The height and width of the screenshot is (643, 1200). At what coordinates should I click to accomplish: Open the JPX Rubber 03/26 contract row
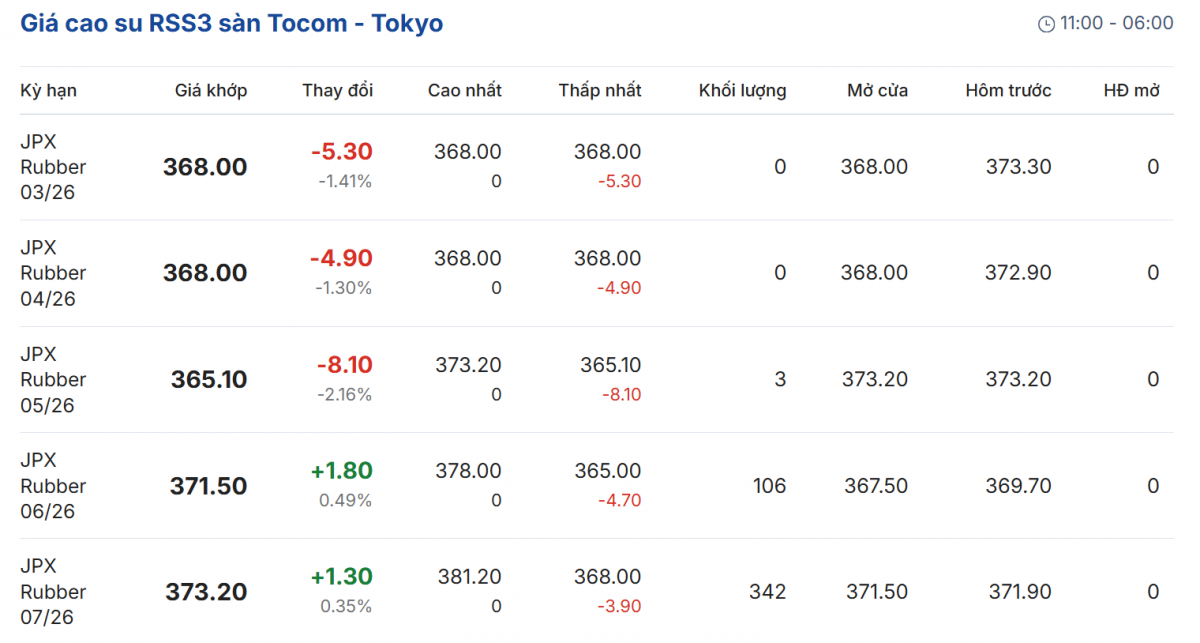coord(53,167)
